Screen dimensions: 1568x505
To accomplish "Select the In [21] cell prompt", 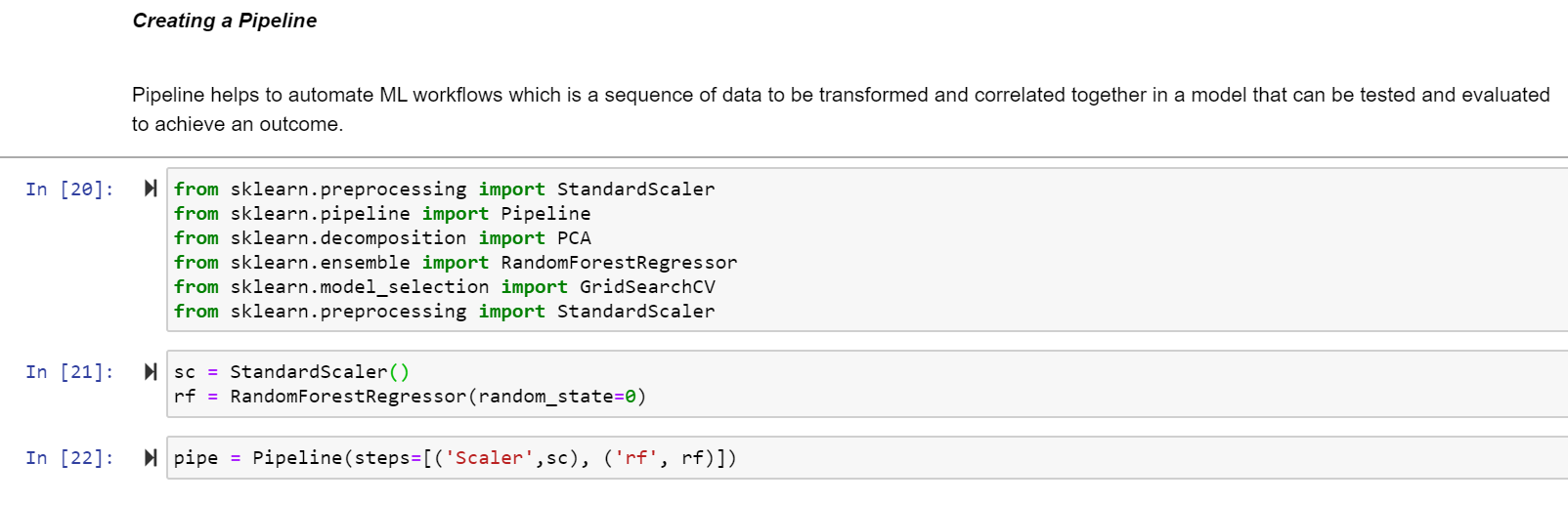I will coord(69,372).
